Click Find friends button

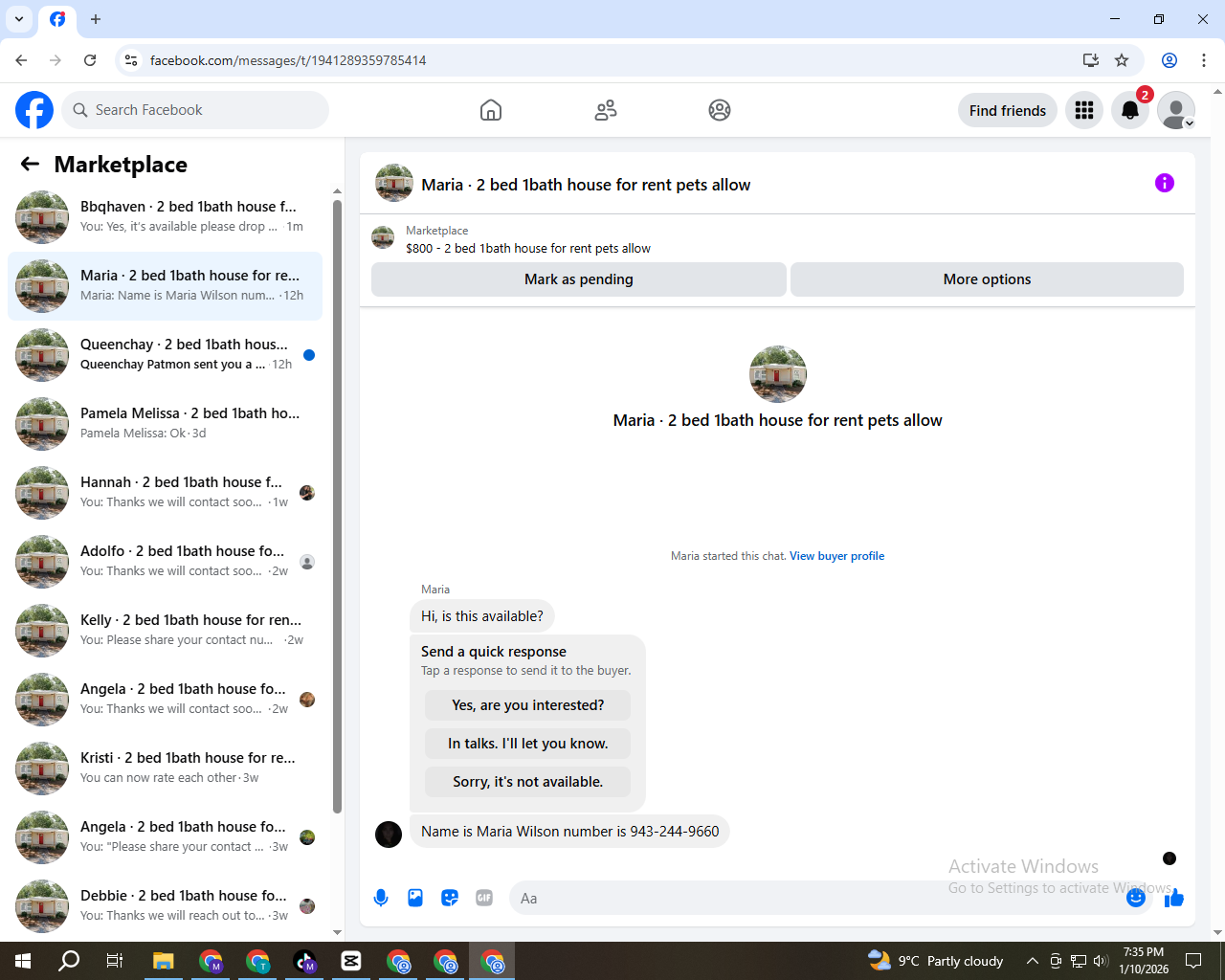1008,110
